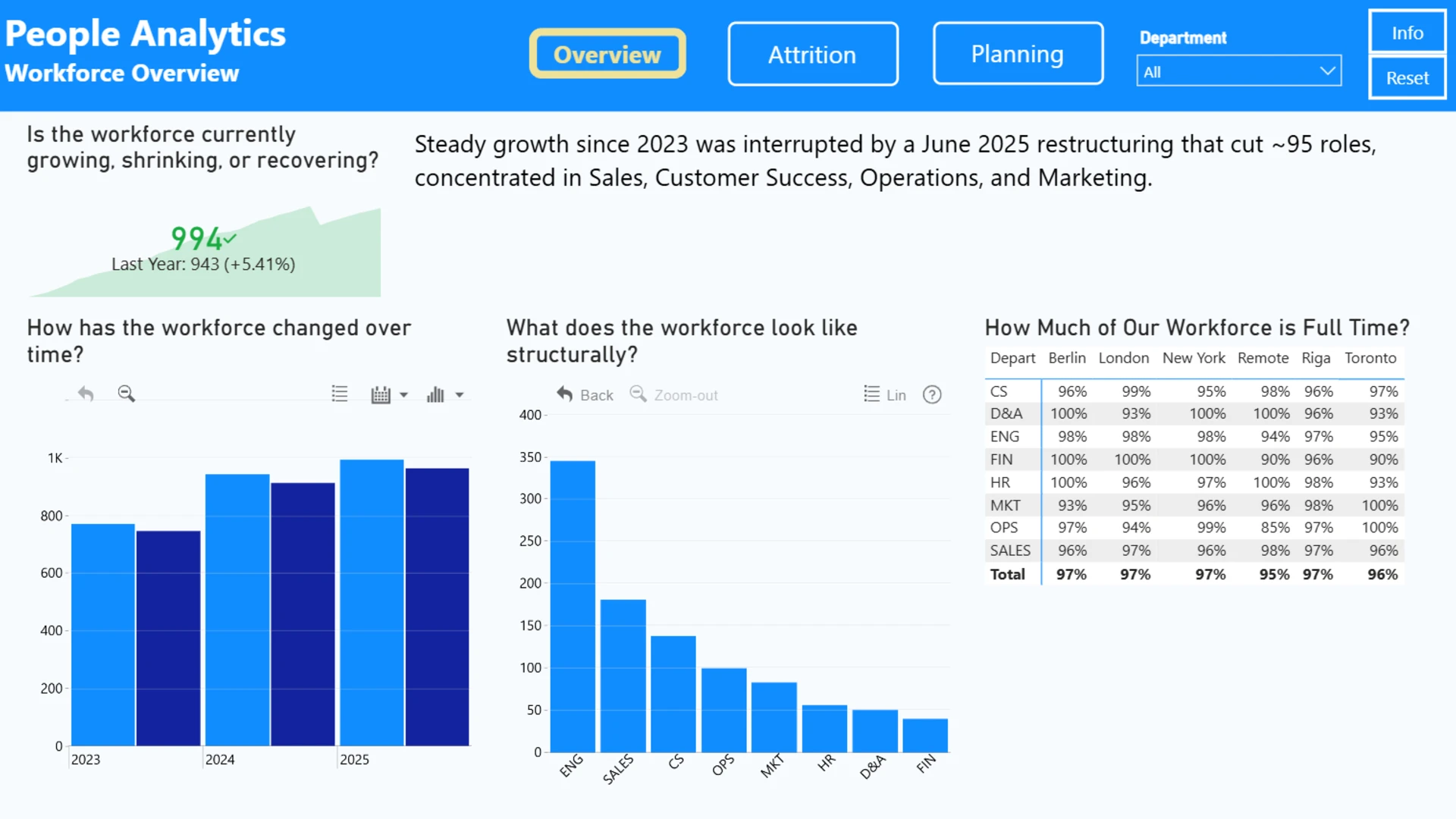1456x819 pixels.
Task: Expand the chart type dropdown arrow
Action: (x=459, y=395)
